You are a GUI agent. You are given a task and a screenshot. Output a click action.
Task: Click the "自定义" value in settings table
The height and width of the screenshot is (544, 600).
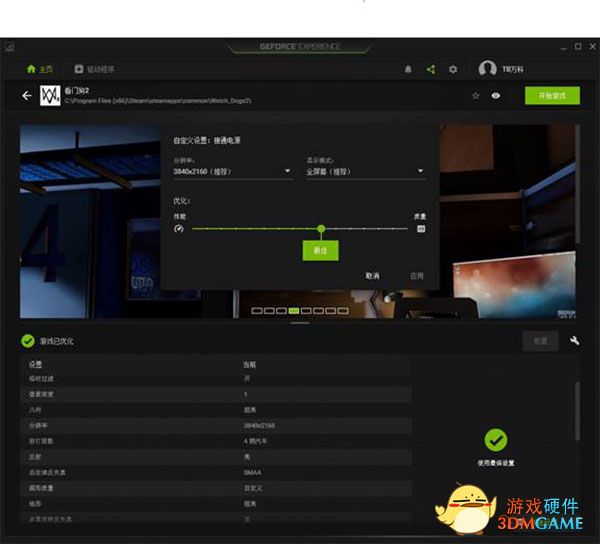(253, 488)
